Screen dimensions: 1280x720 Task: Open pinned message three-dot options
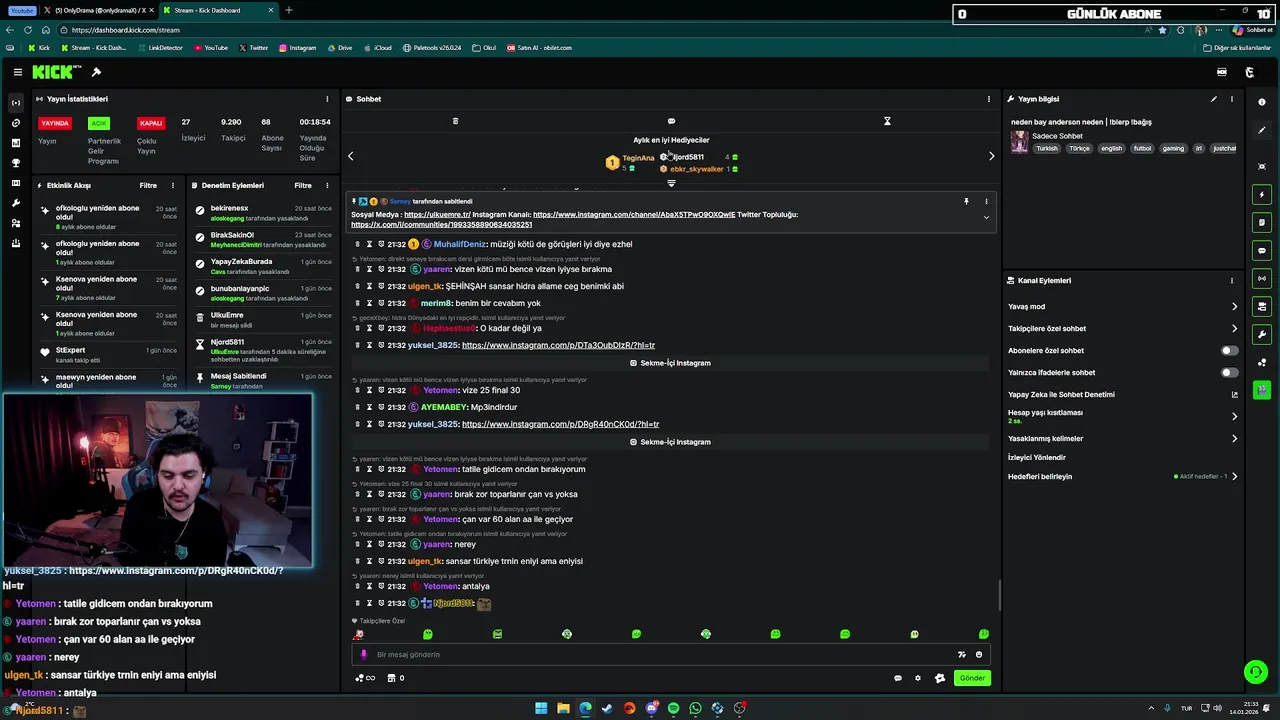pos(986,201)
